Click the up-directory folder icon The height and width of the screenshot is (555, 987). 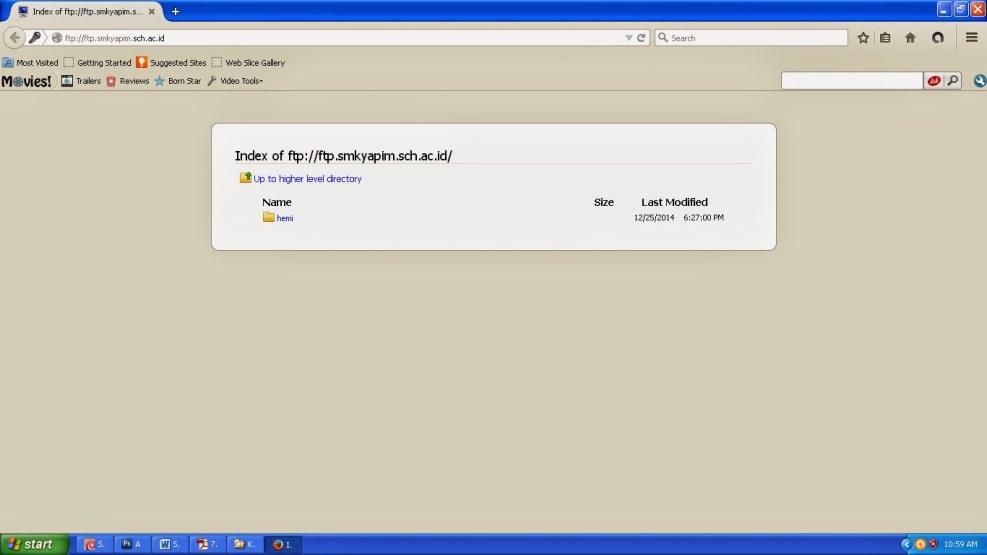click(245, 178)
